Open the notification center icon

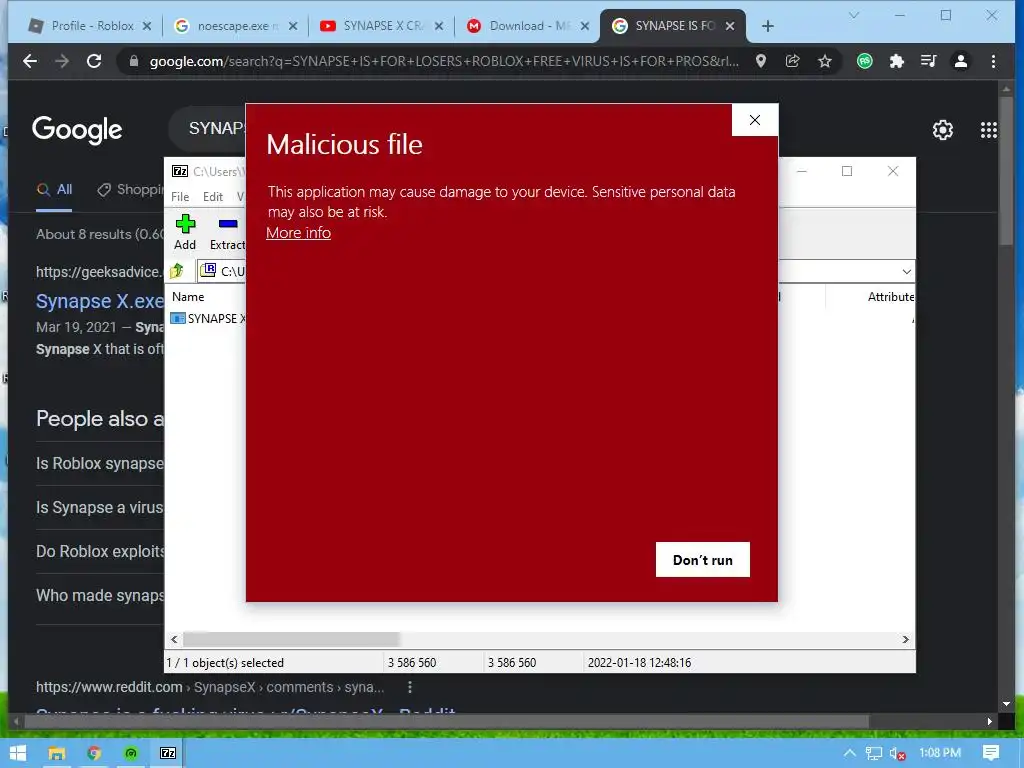[991, 753]
